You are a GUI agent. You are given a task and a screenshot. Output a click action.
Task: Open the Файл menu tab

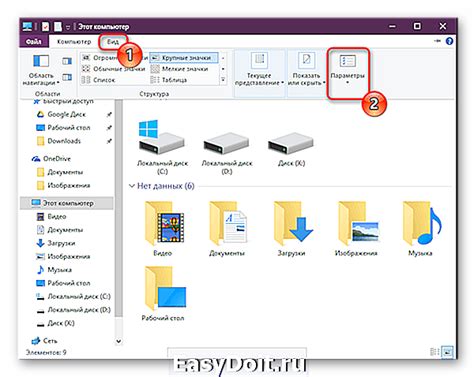(x=34, y=42)
